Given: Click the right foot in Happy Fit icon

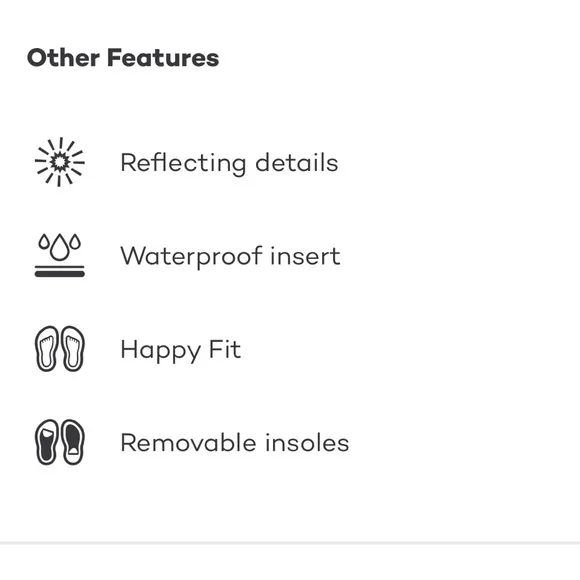Looking at the screenshot, I should [73, 349].
